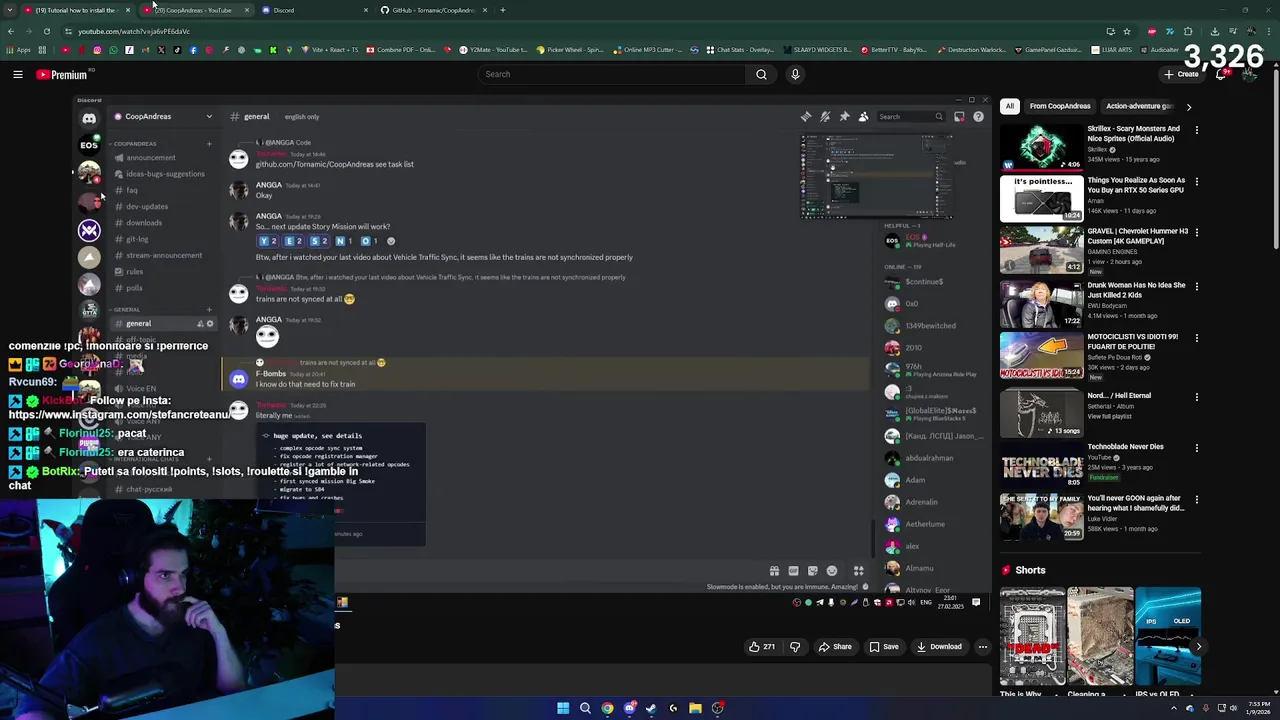Click the YouTube Premium logo
The height and width of the screenshot is (720, 1280).
[x=63, y=74]
